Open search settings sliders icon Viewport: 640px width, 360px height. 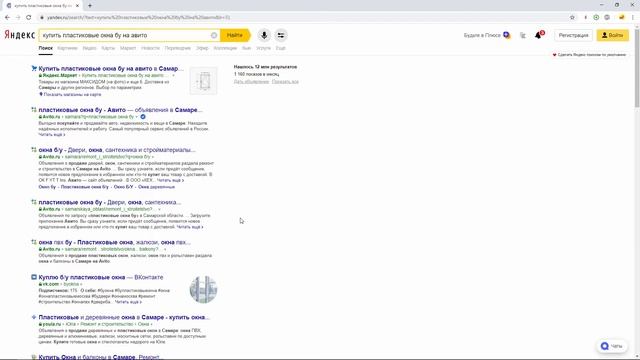point(281,36)
